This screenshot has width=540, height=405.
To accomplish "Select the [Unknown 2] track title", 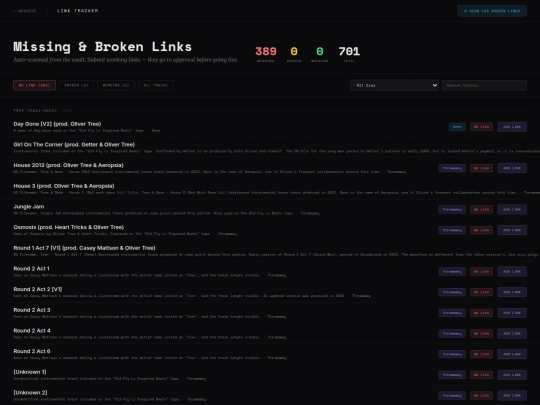I will pyautogui.click(x=30, y=393).
